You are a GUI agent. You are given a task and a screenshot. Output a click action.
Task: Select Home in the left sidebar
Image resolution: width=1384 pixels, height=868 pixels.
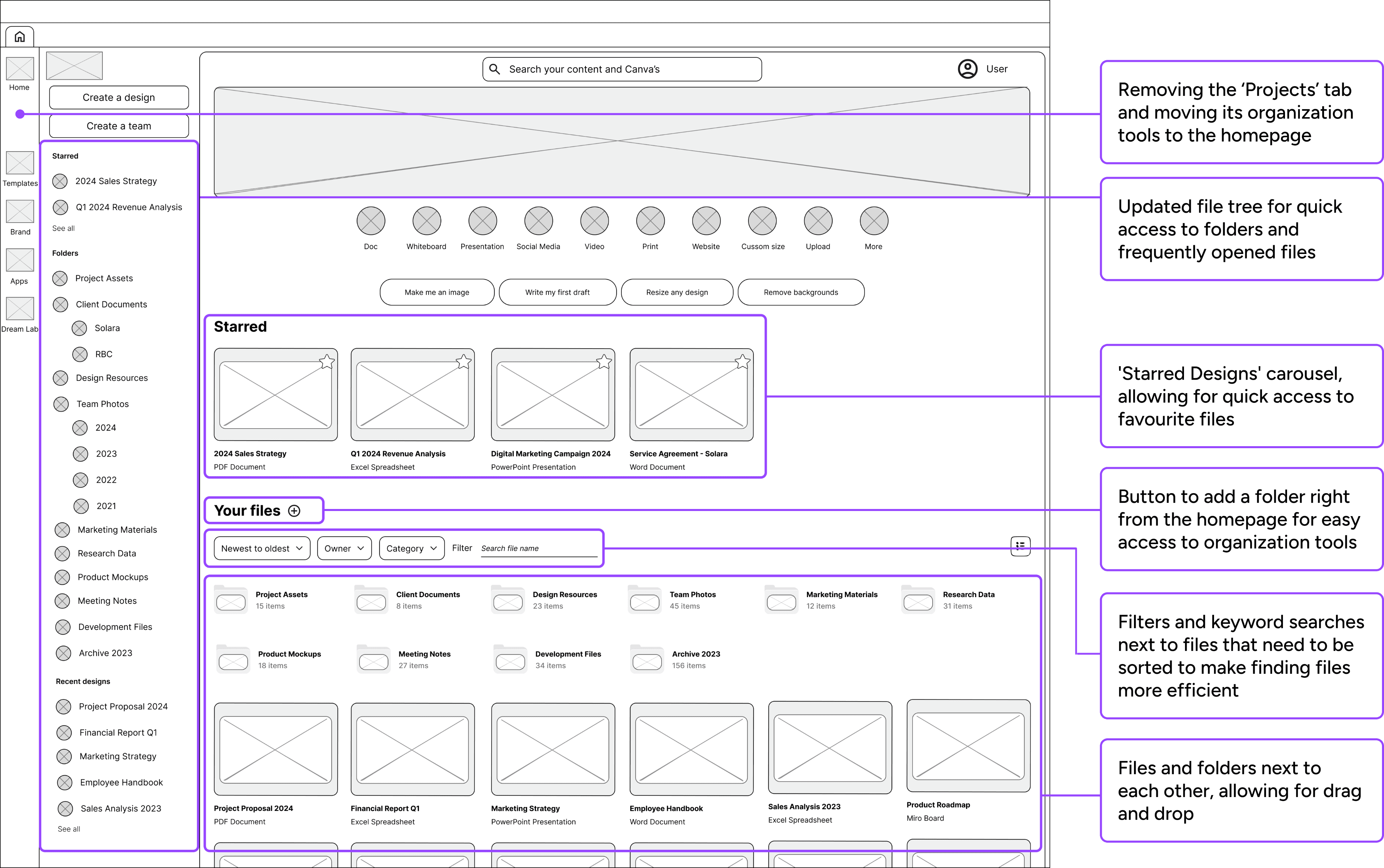pyautogui.click(x=20, y=74)
